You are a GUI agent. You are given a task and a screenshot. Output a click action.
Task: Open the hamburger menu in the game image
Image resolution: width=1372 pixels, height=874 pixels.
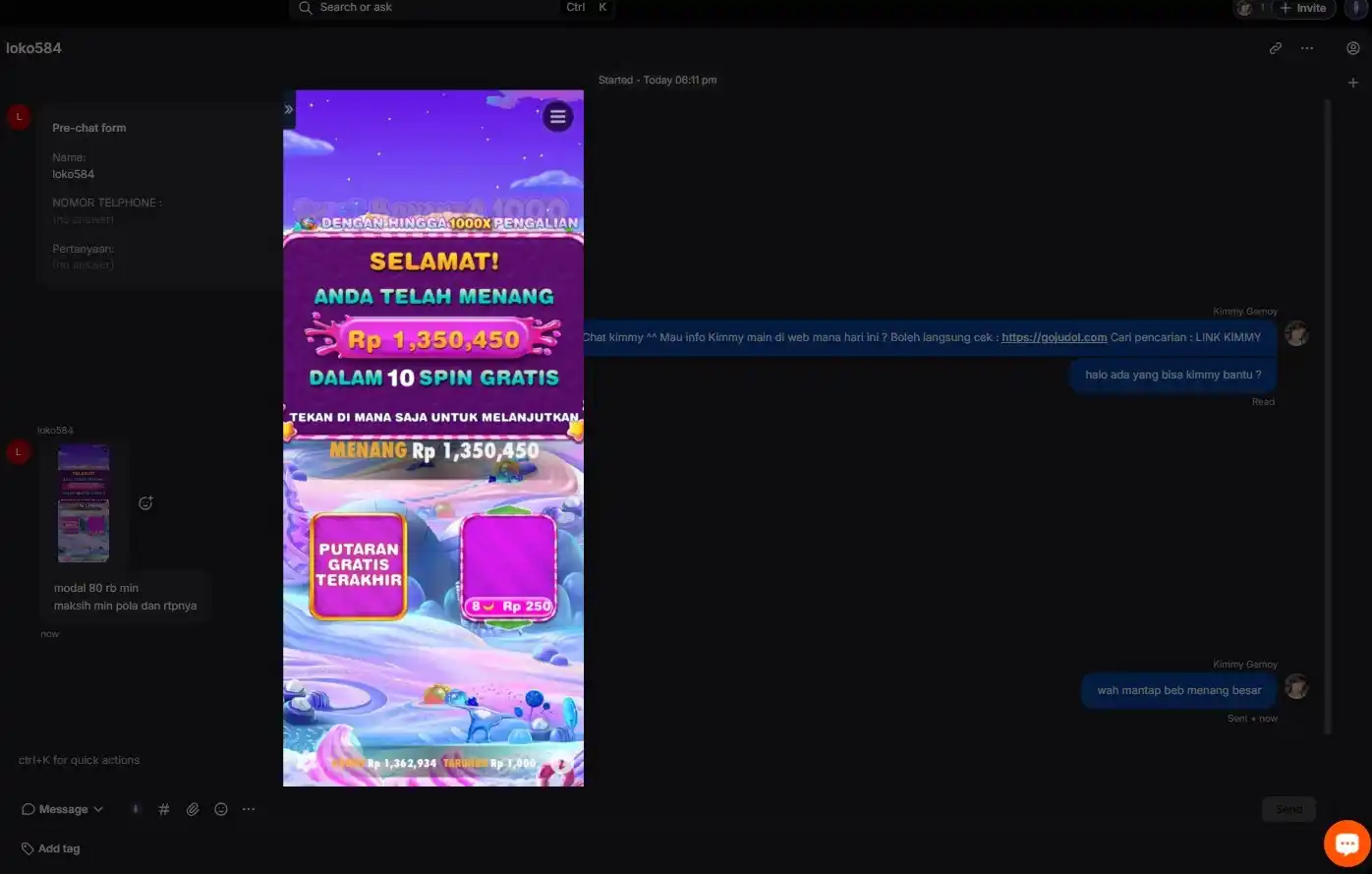(558, 117)
